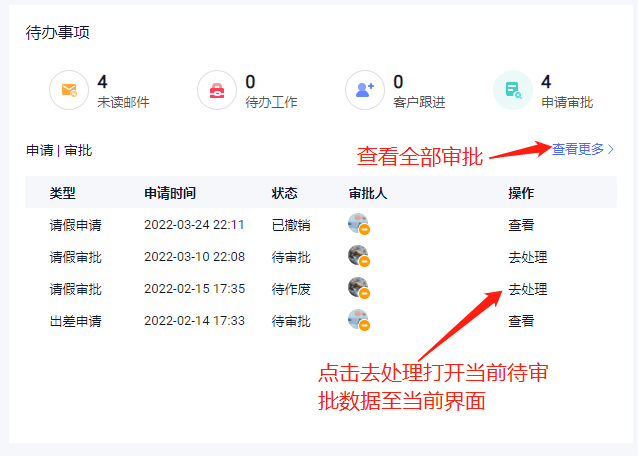Select the 申请审批 label
The height and width of the screenshot is (456, 638).
pyautogui.click(x=567, y=102)
